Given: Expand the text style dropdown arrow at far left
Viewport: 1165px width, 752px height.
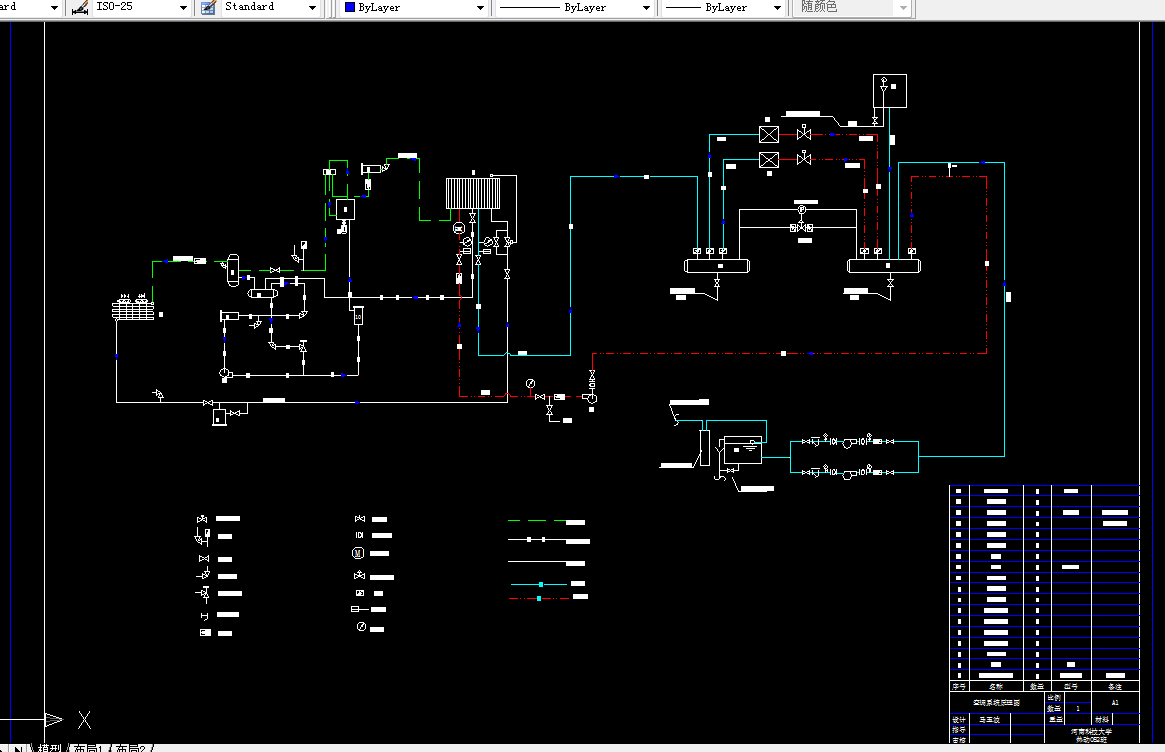Looking at the screenshot, I should [54, 7].
